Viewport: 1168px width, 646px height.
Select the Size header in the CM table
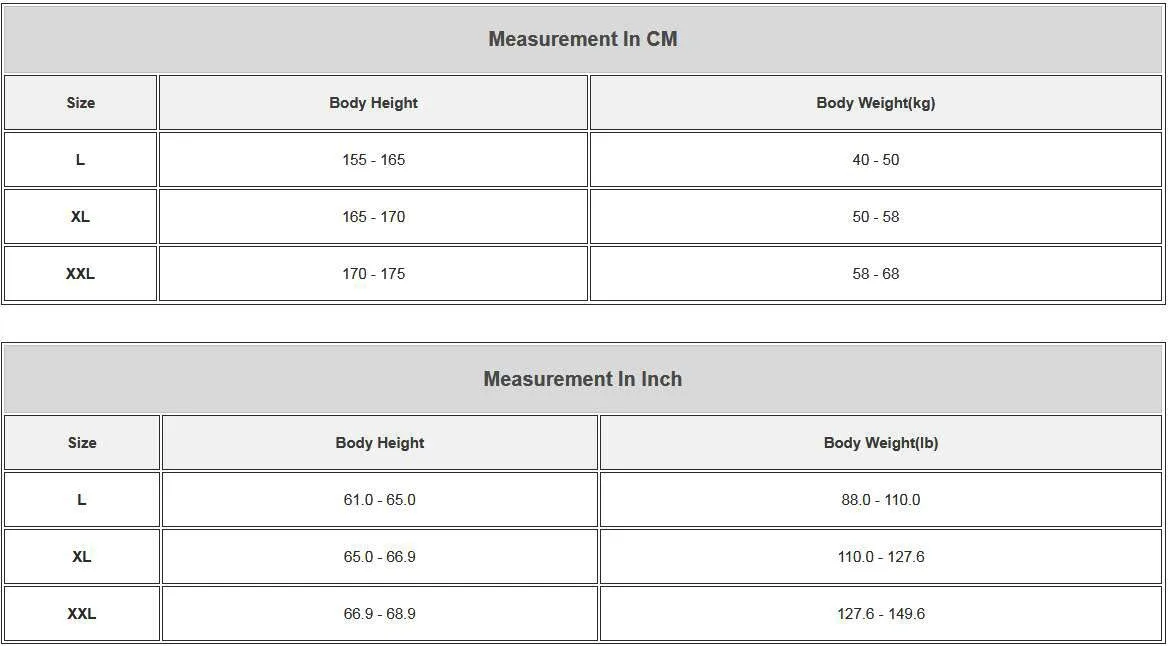[81, 103]
